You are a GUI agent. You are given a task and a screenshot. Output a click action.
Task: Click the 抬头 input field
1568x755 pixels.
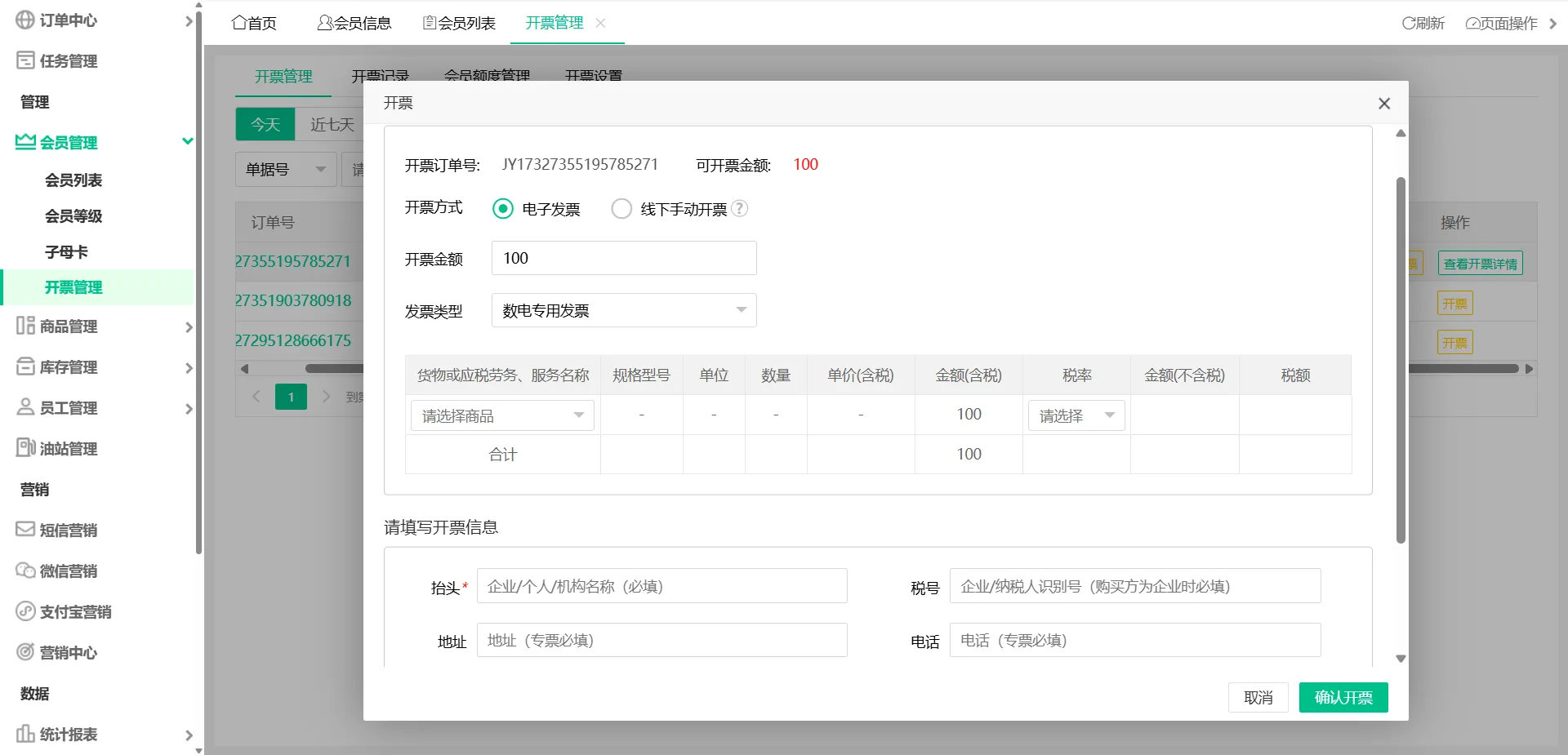[x=662, y=586]
